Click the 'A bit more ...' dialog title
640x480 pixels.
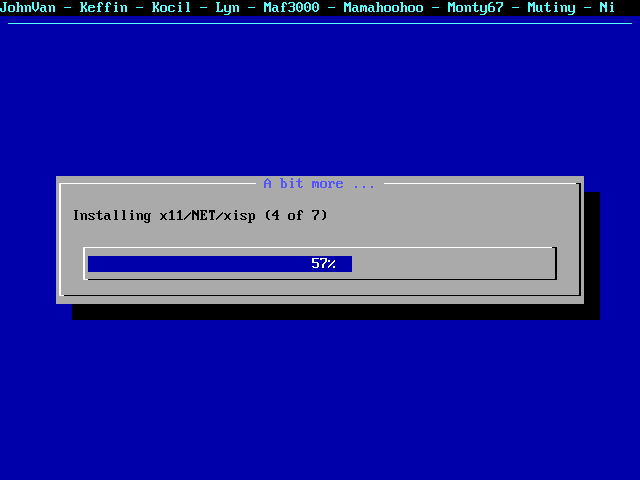click(x=319, y=184)
